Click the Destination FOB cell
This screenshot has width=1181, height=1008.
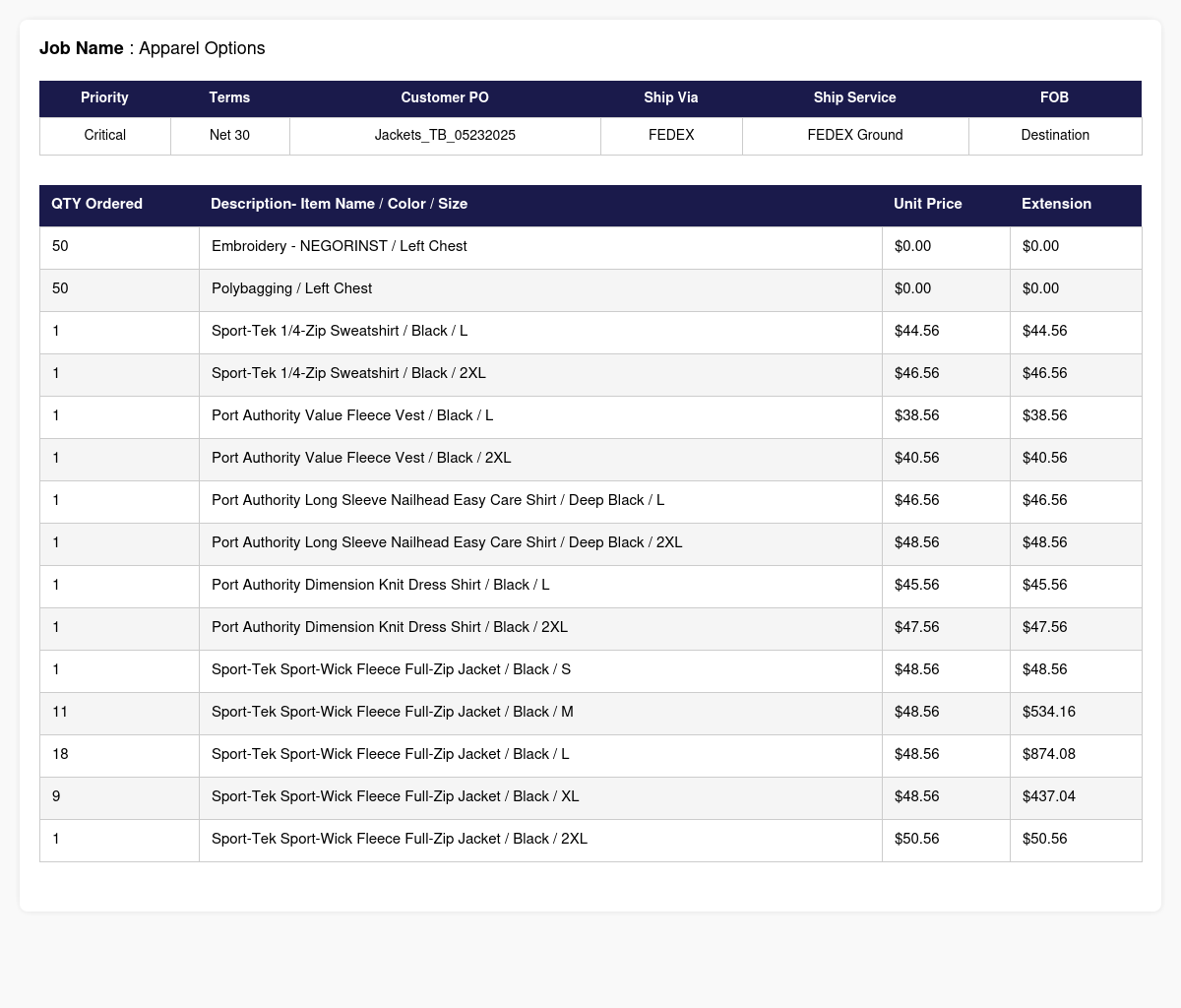pos(1055,136)
